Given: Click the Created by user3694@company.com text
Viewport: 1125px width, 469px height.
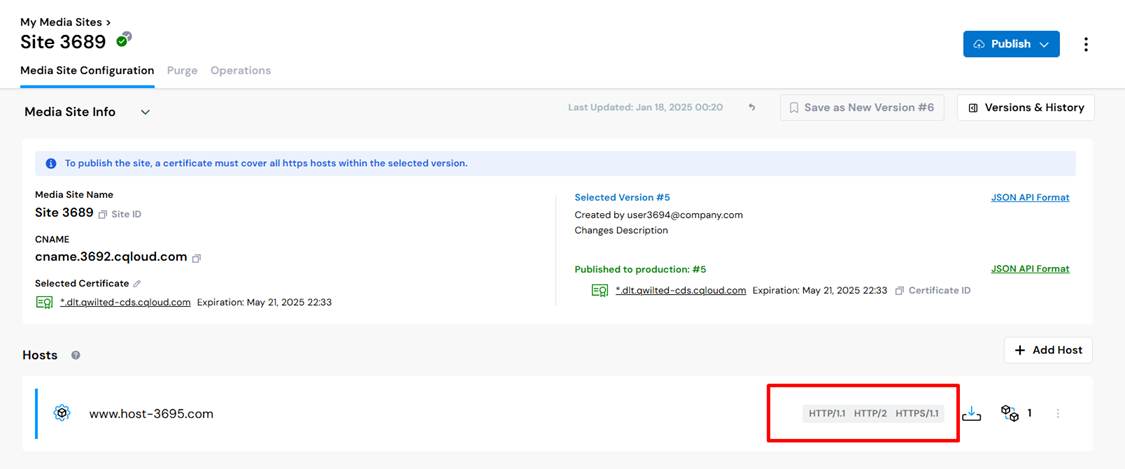Looking at the screenshot, I should click(x=659, y=214).
